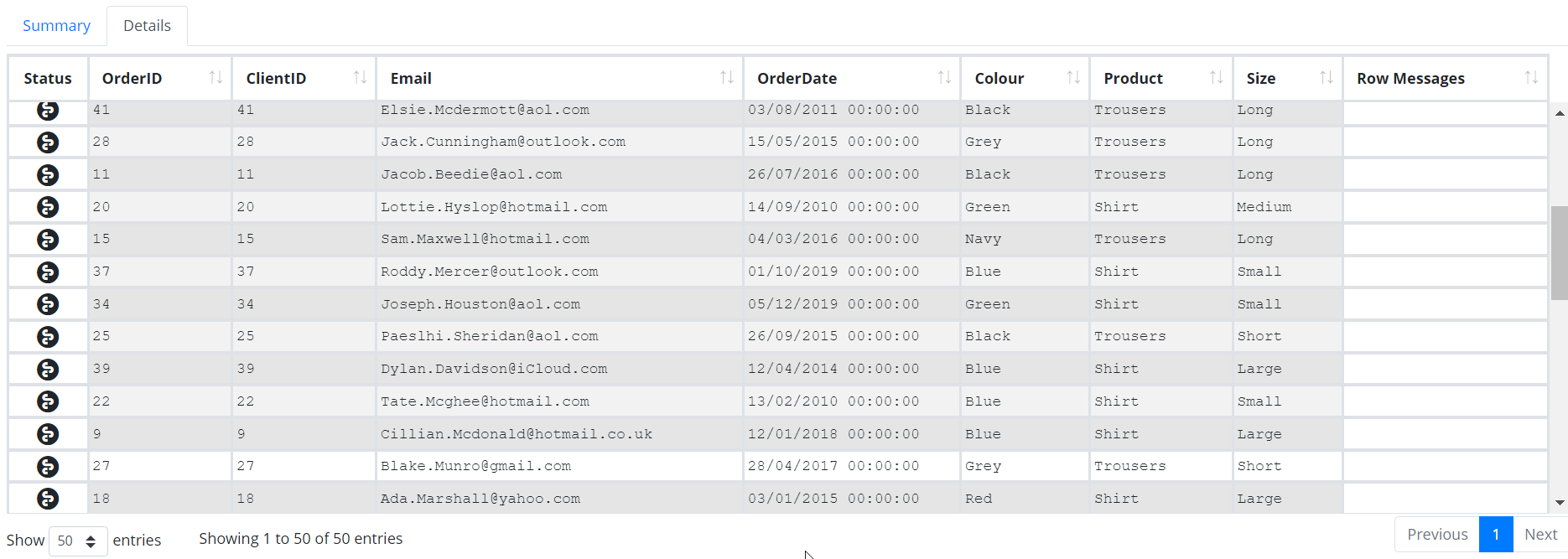Select page 1 in pagination
The width and height of the screenshot is (1568, 559).
coord(1496,535)
